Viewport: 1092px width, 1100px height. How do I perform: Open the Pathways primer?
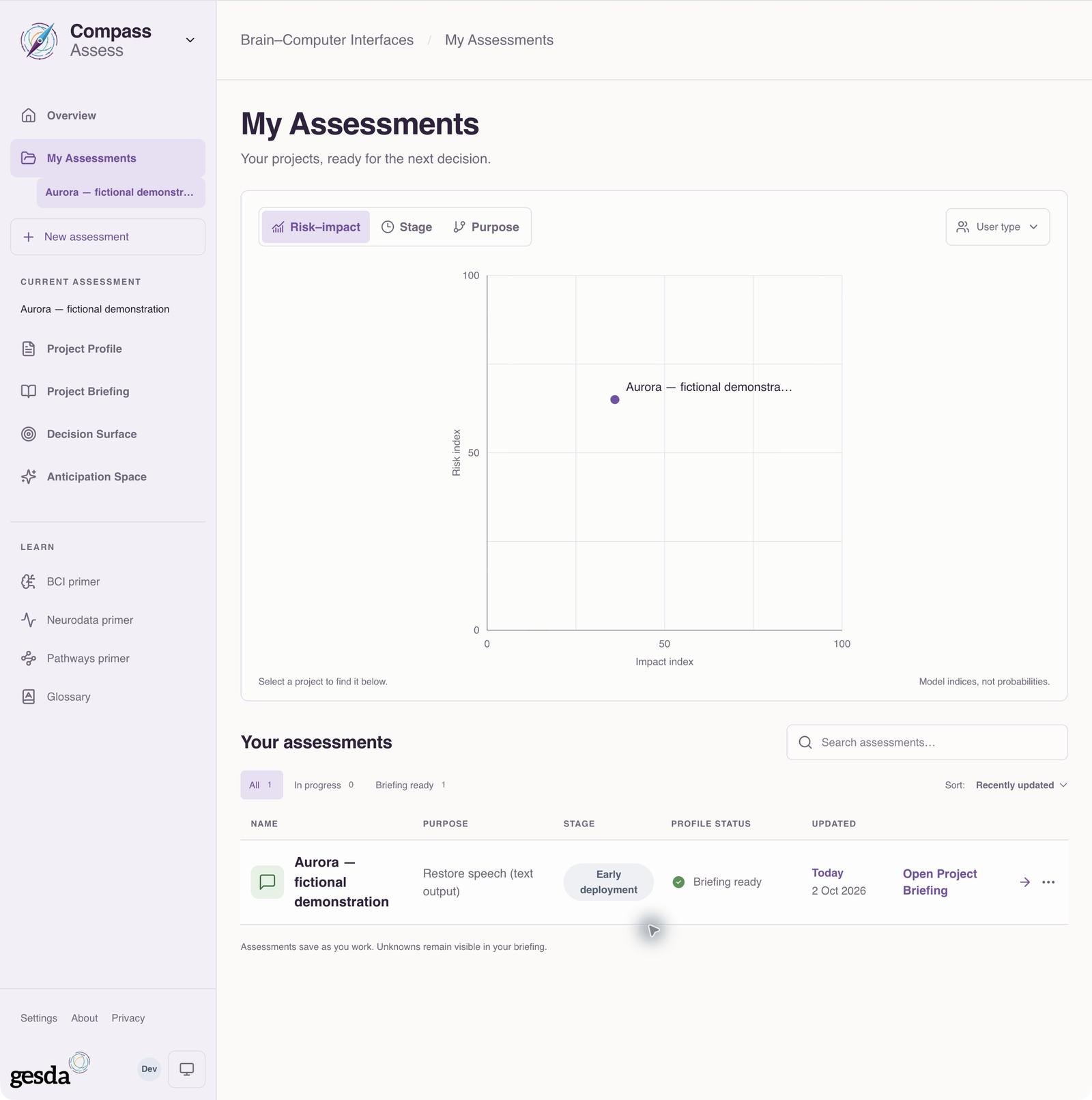point(108,658)
